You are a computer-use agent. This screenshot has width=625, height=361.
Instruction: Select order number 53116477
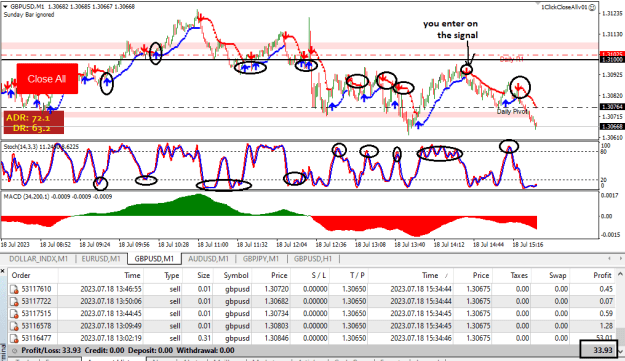pyautogui.click(x=36, y=339)
